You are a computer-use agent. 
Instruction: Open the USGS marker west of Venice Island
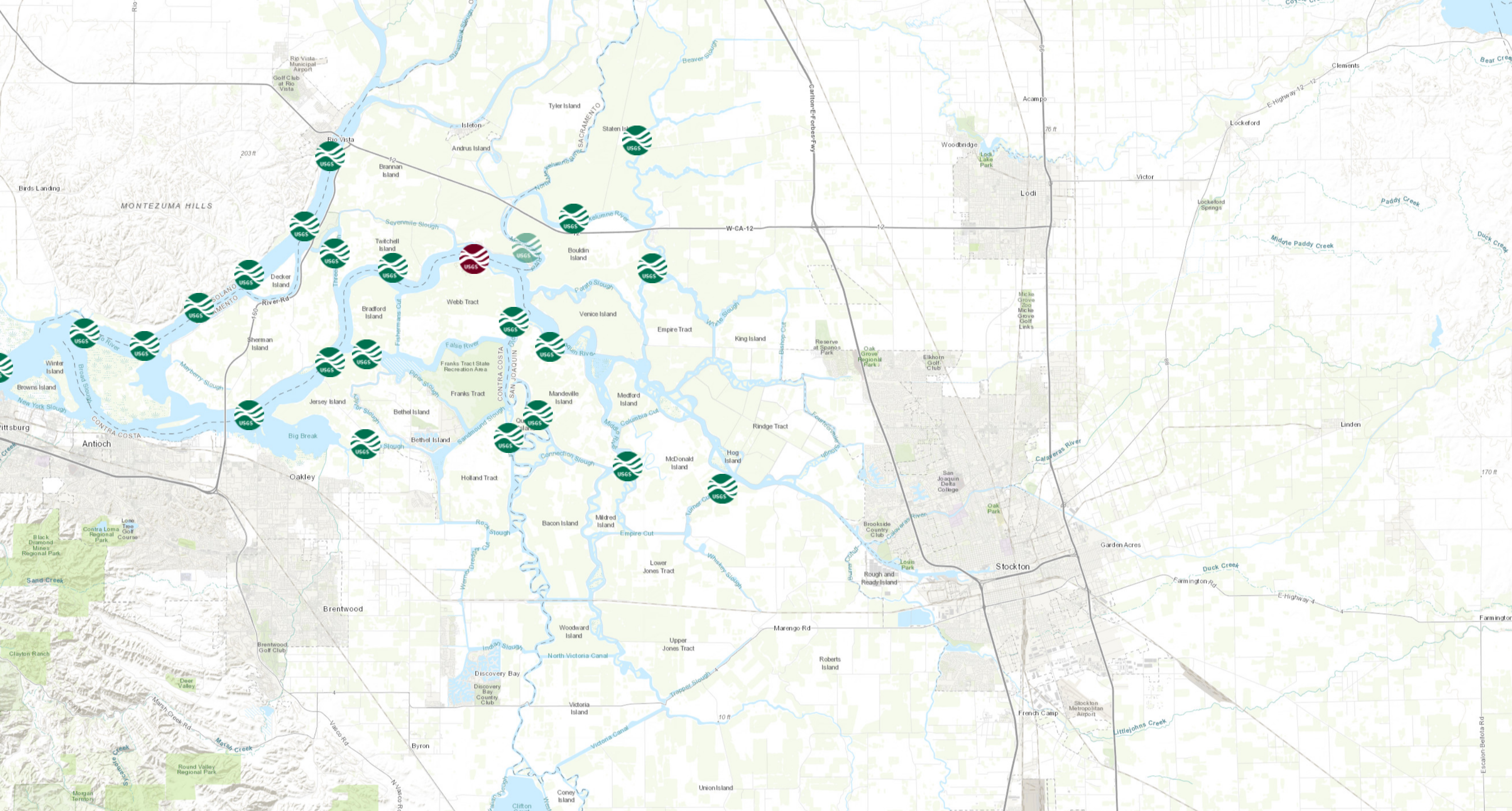[514, 322]
